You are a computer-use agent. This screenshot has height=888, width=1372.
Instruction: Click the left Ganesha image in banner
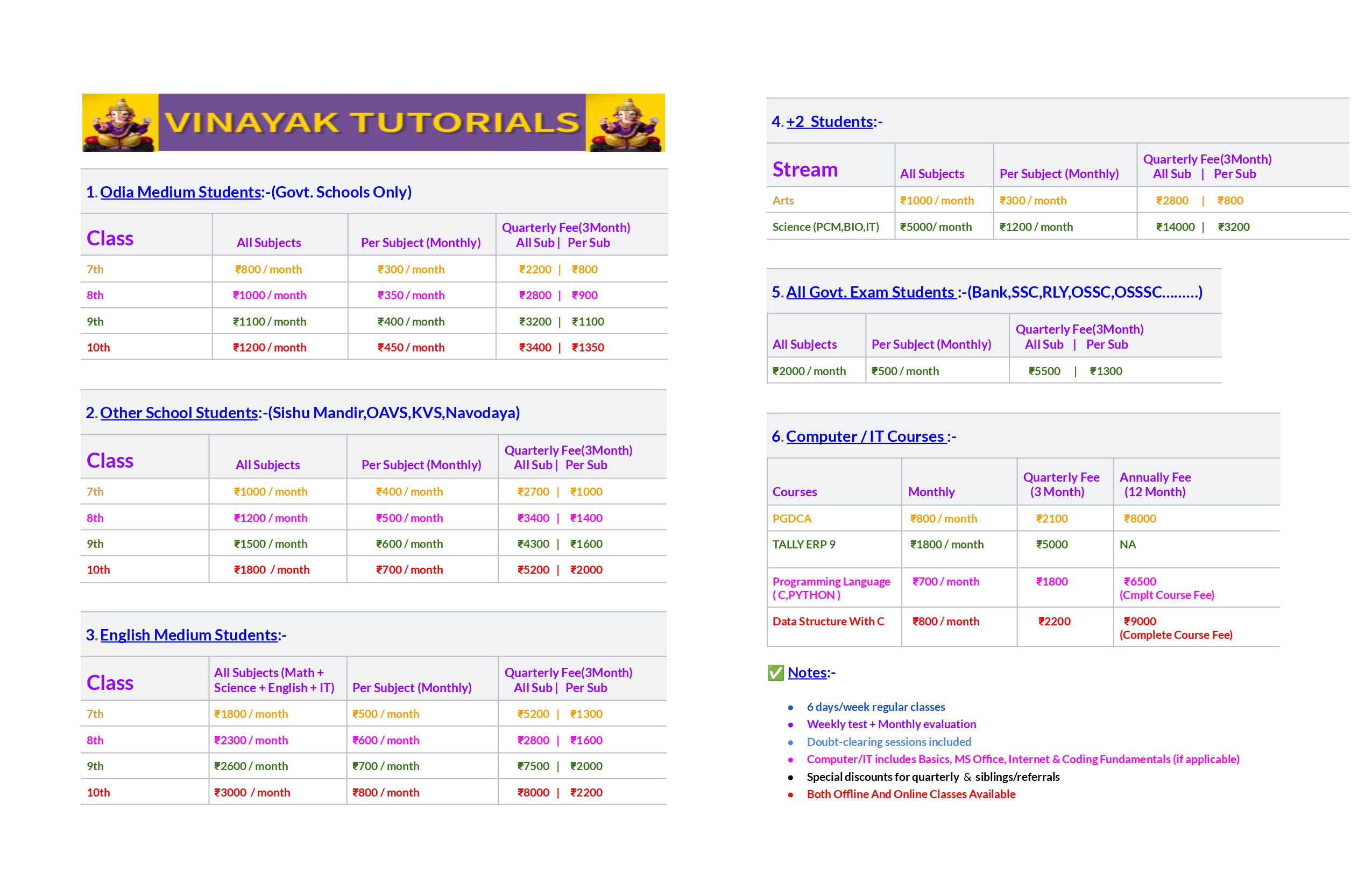tap(121, 123)
